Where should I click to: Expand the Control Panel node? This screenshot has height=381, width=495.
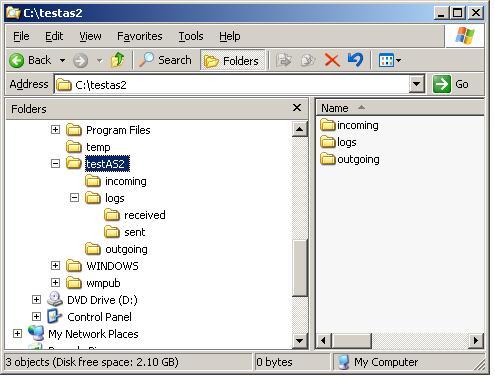pos(36,316)
